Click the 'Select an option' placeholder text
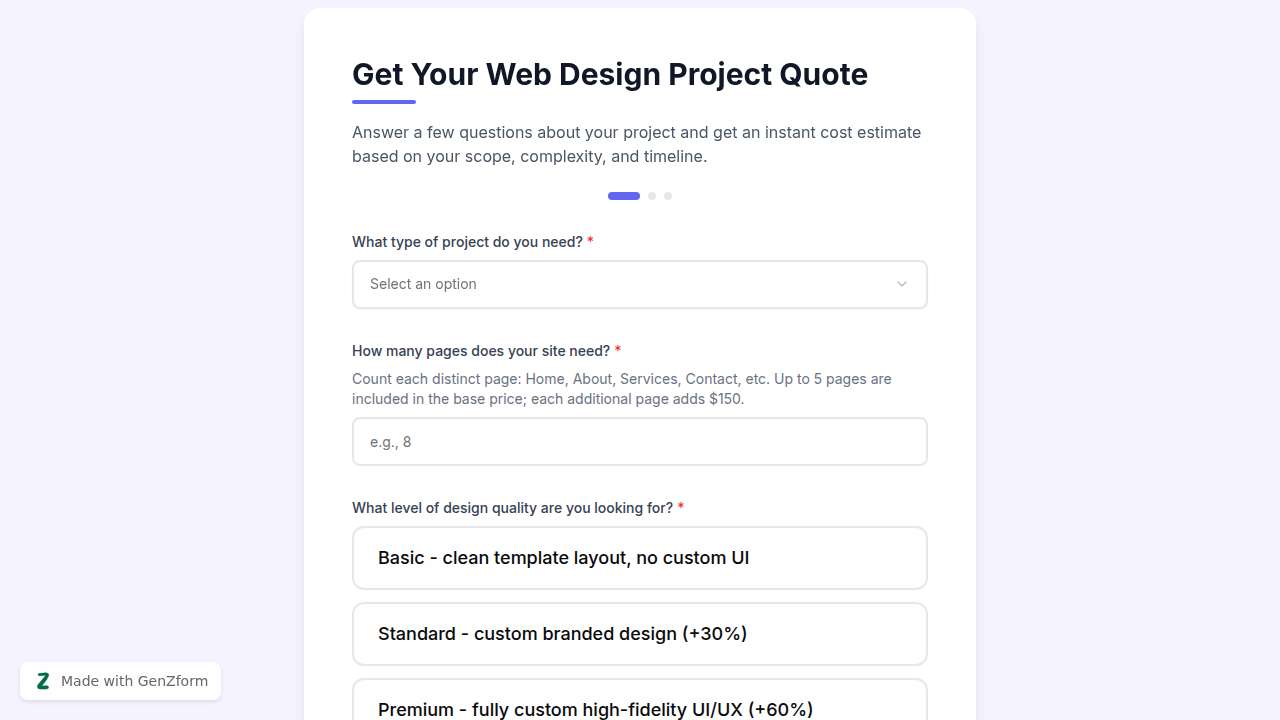The height and width of the screenshot is (720, 1280). (423, 284)
